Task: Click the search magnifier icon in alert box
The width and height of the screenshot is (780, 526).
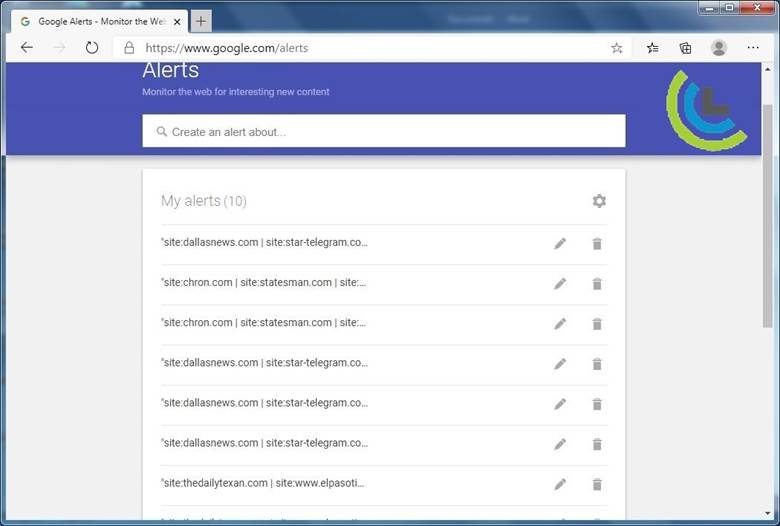Action: pyautogui.click(x=162, y=131)
